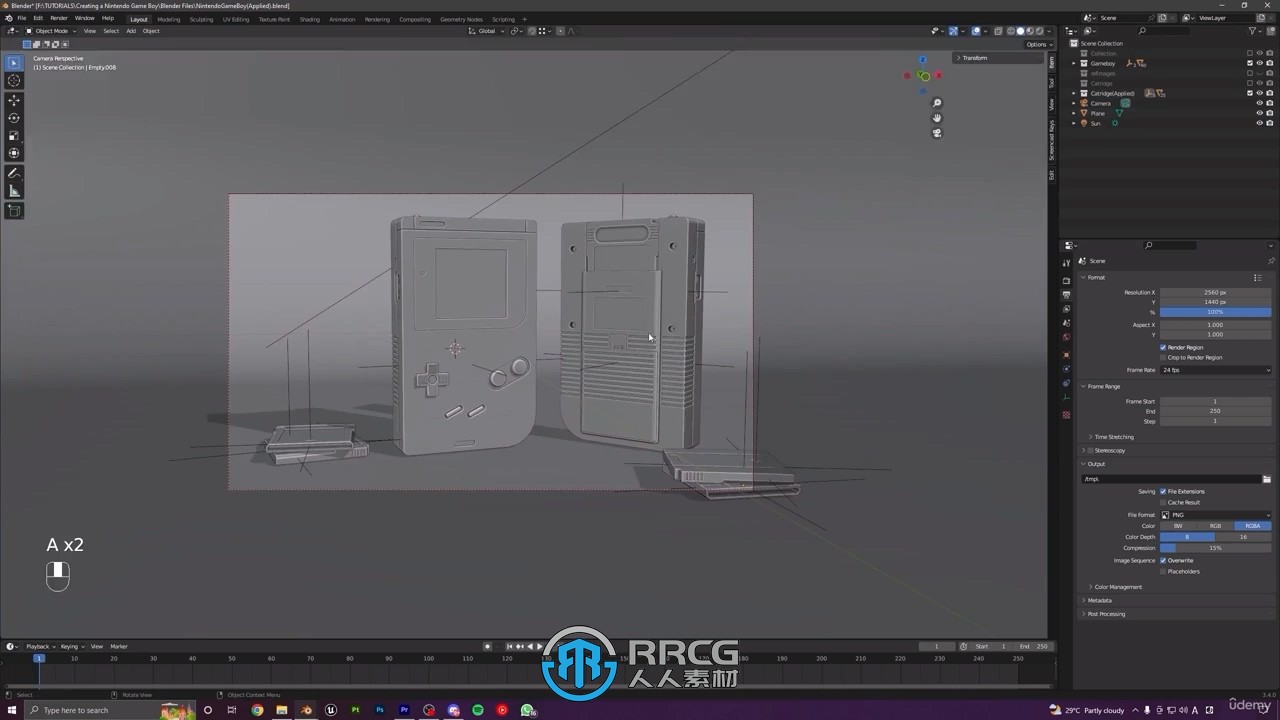The width and height of the screenshot is (1280, 720).
Task: Toggle the Overwrite checkbox
Action: (x=1163, y=560)
